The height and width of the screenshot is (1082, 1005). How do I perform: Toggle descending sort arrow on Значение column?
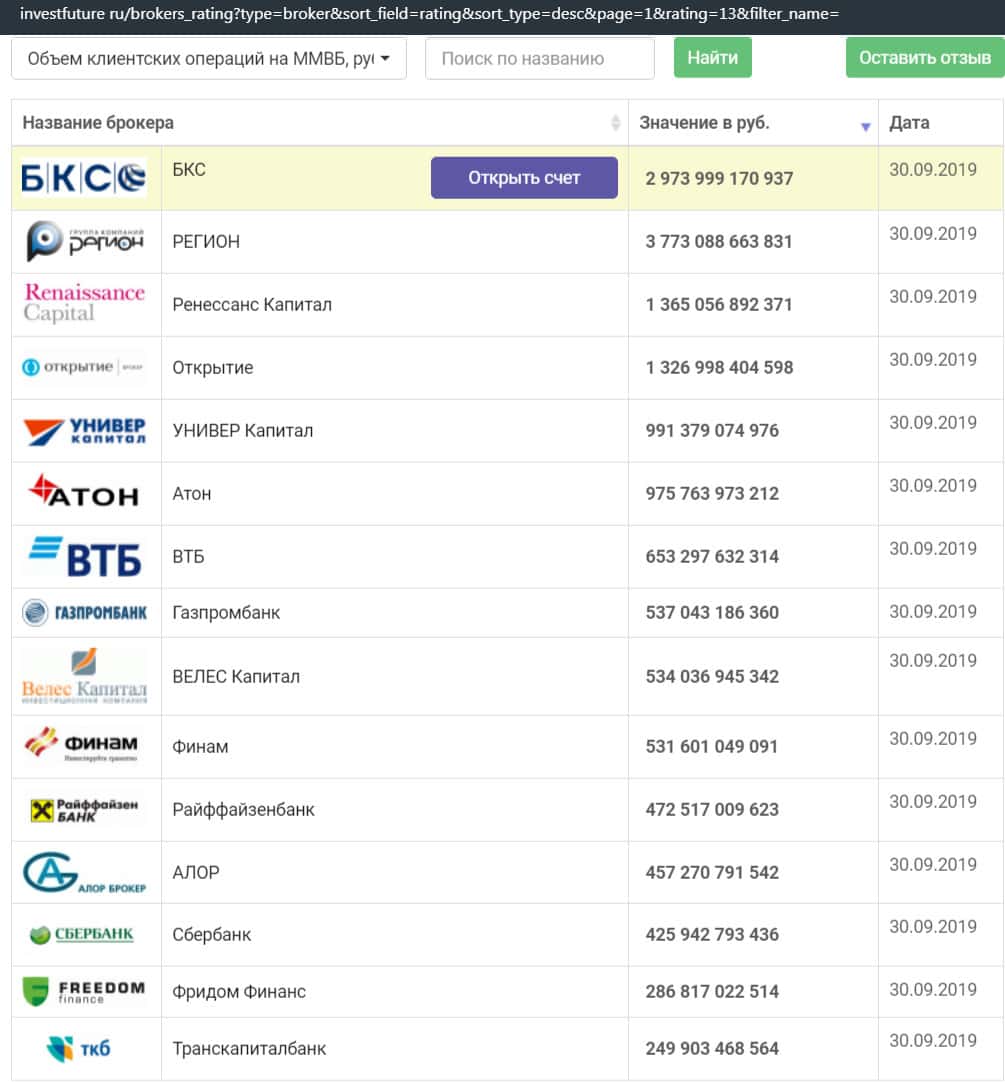(866, 126)
